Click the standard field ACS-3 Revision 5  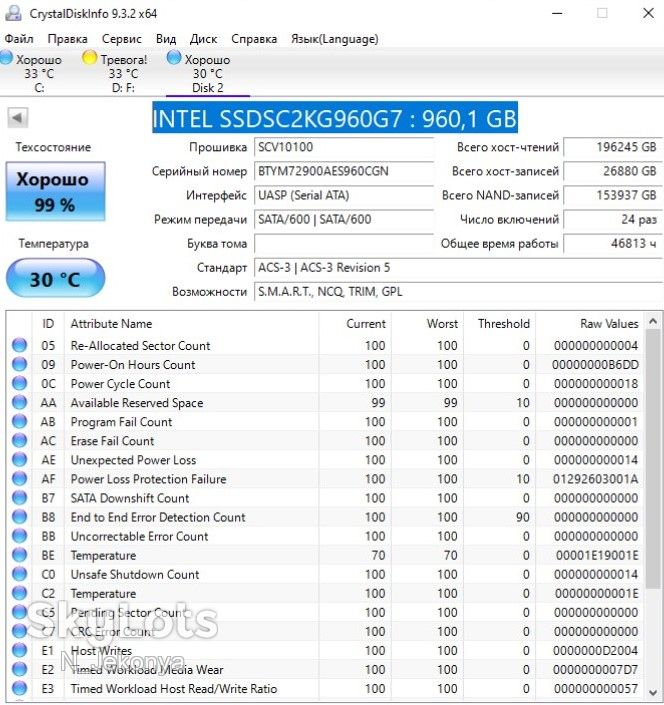click(x=458, y=268)
